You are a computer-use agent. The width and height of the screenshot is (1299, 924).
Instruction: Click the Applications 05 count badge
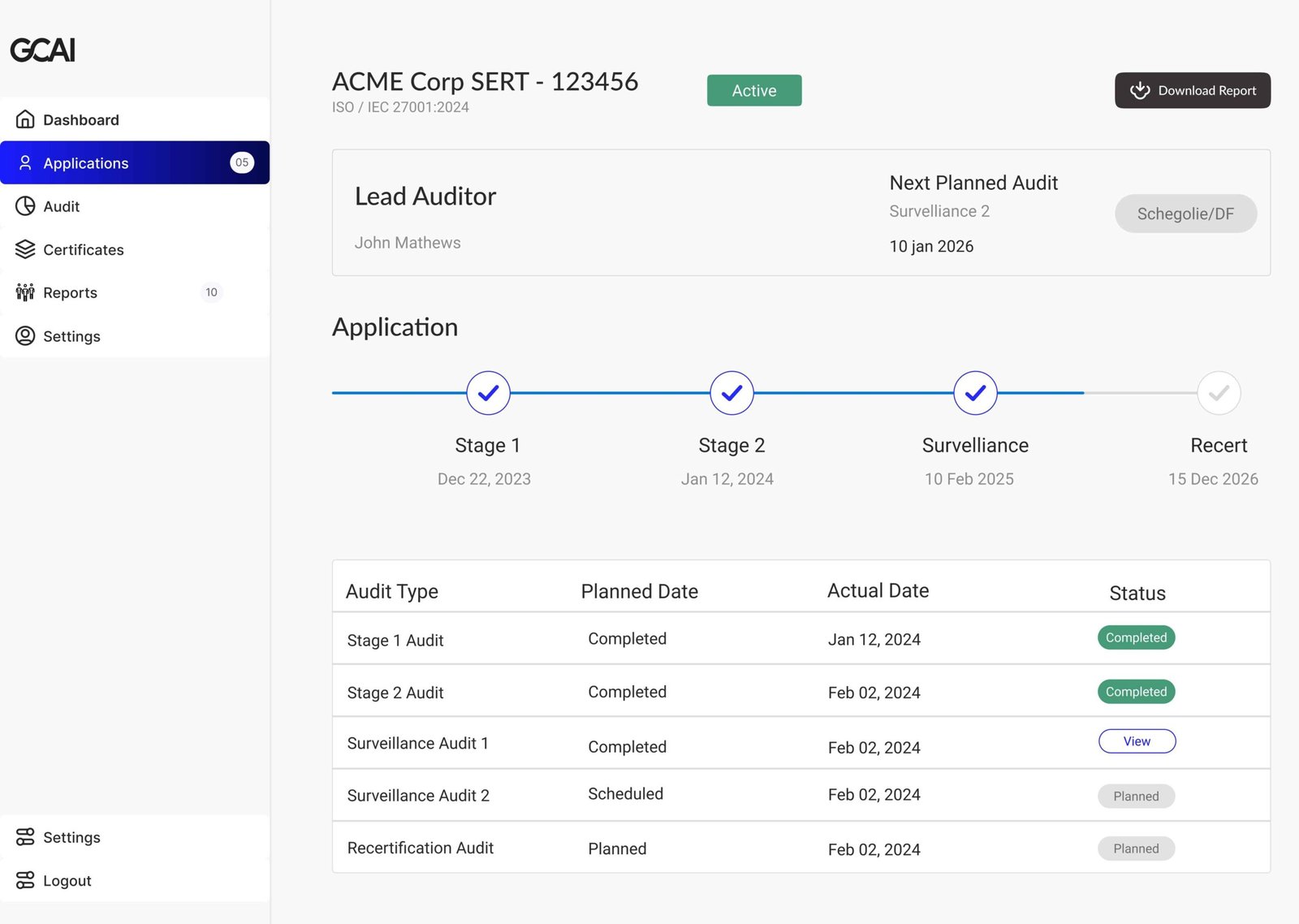point(242,162)
